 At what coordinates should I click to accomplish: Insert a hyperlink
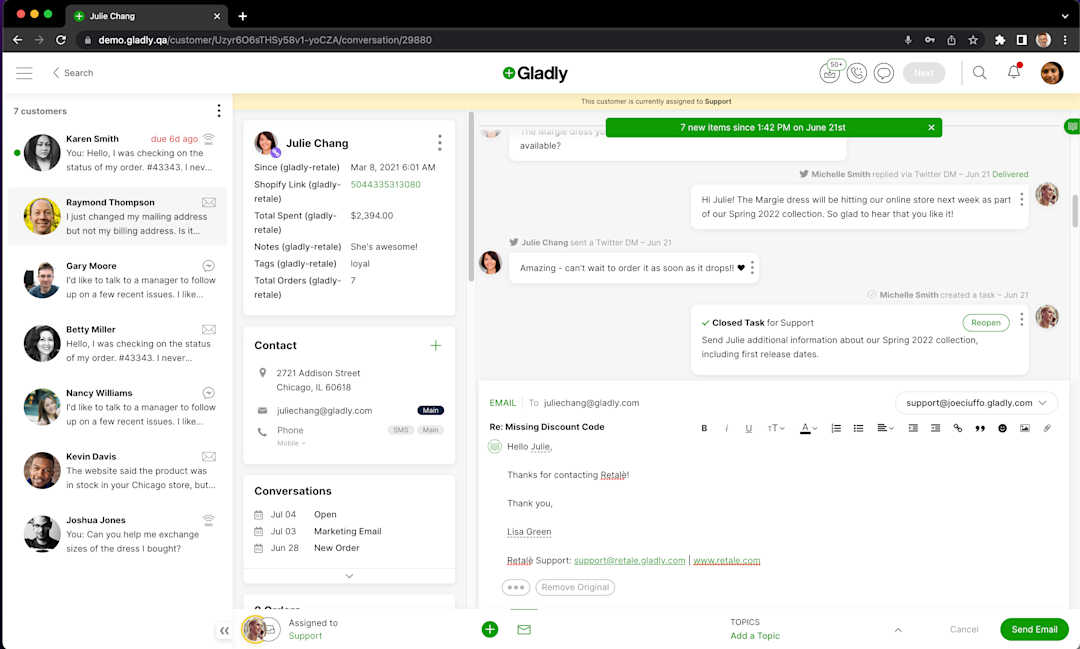pyautogui.click(x=957, y=429)
